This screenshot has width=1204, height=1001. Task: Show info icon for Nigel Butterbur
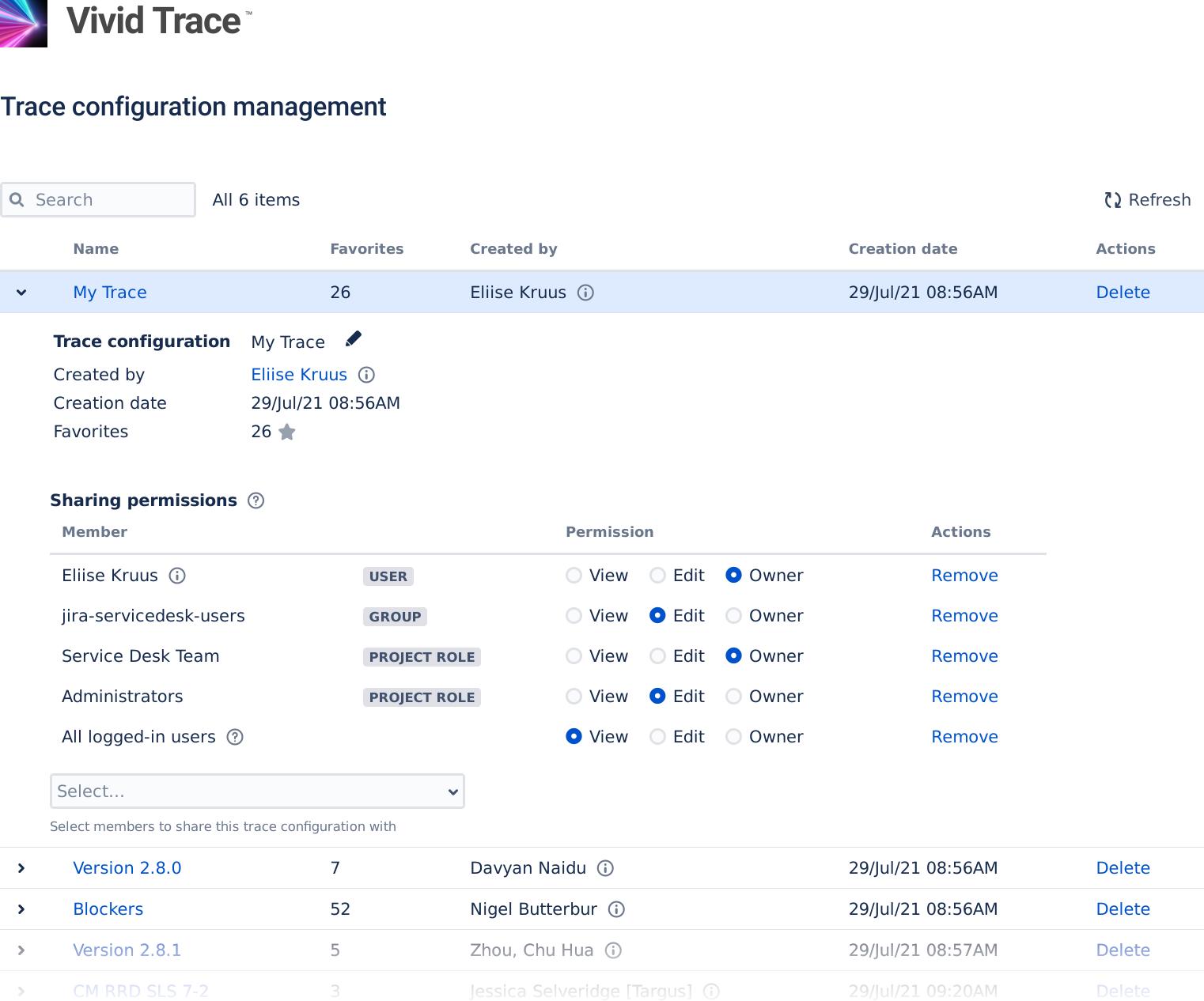click(616, 909)
